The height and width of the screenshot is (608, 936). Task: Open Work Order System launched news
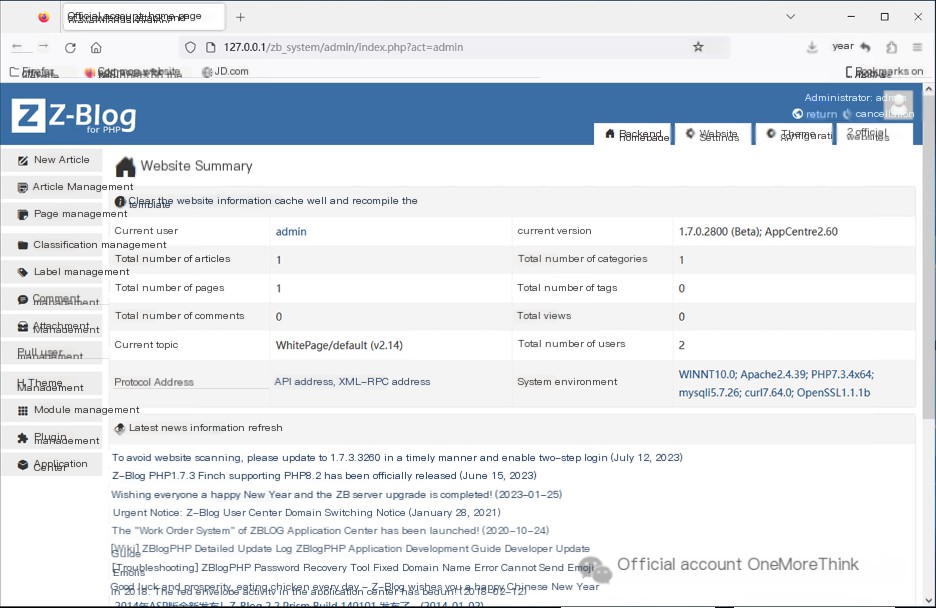(x=330, y=530)
